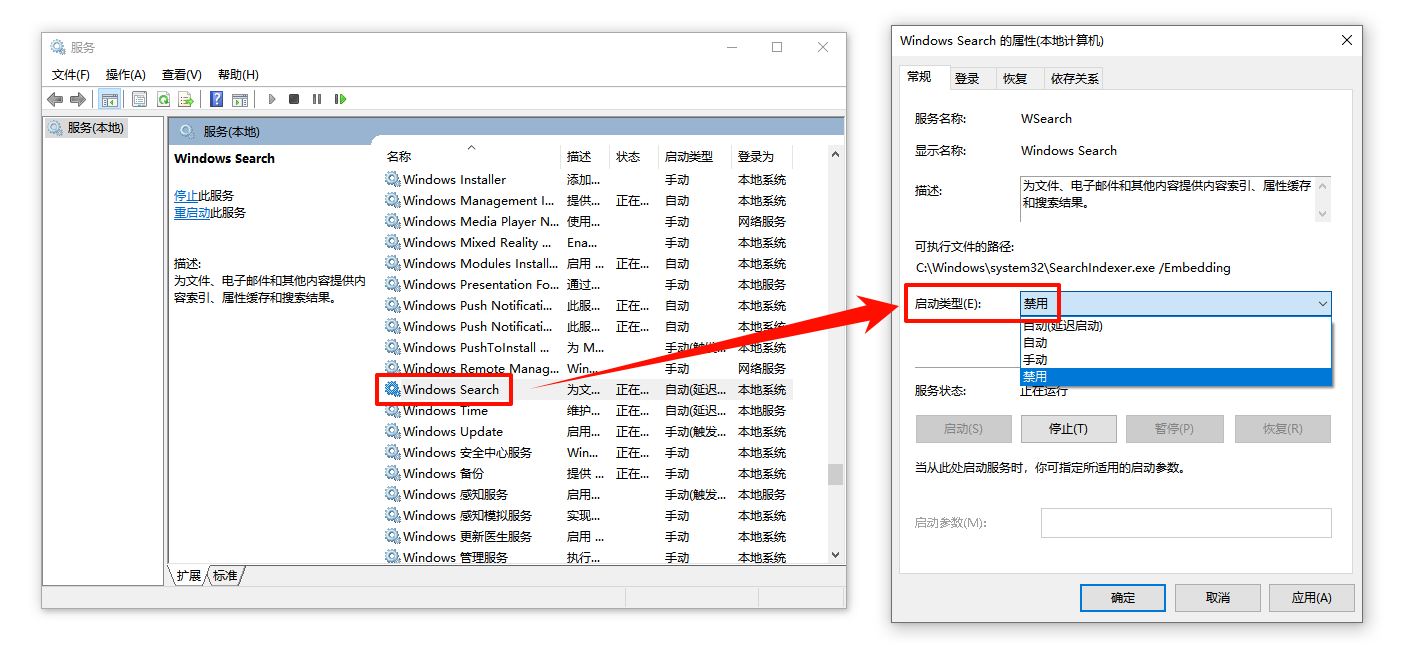Click the Start Service play icon

coord(271,99)
